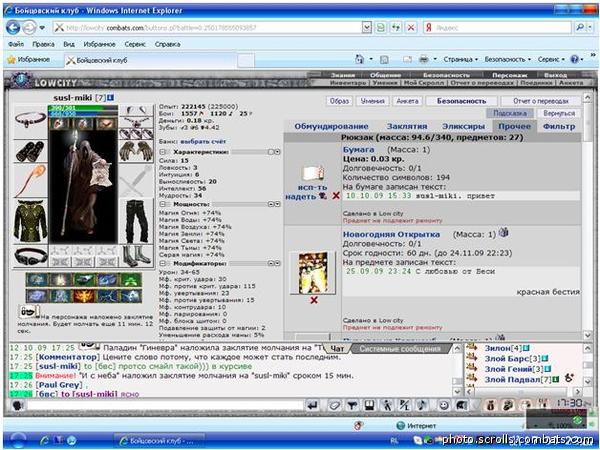
Task: Click the gift icon next to Новогодняя Открытка
Action: pyautogui.click(x=503, y=232)
